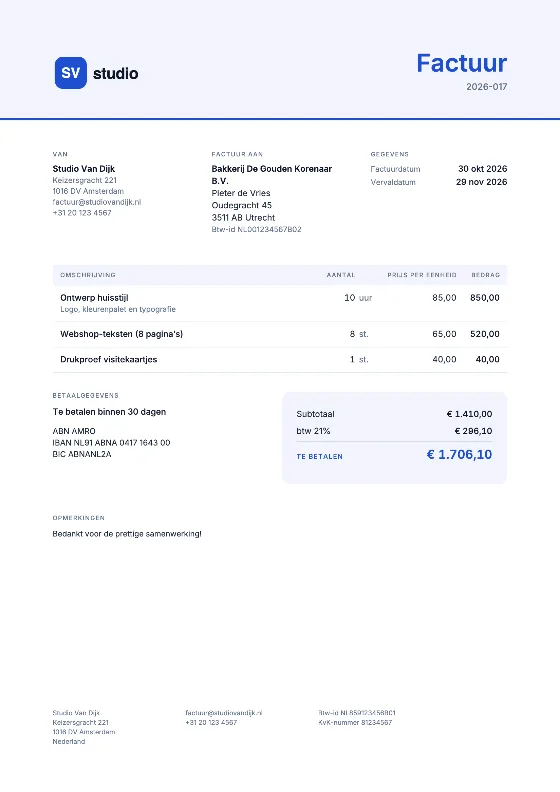Click unit price '65,00'
This screenshot has height=792, width=560.
pyautogui.click(x=444, y=334)
